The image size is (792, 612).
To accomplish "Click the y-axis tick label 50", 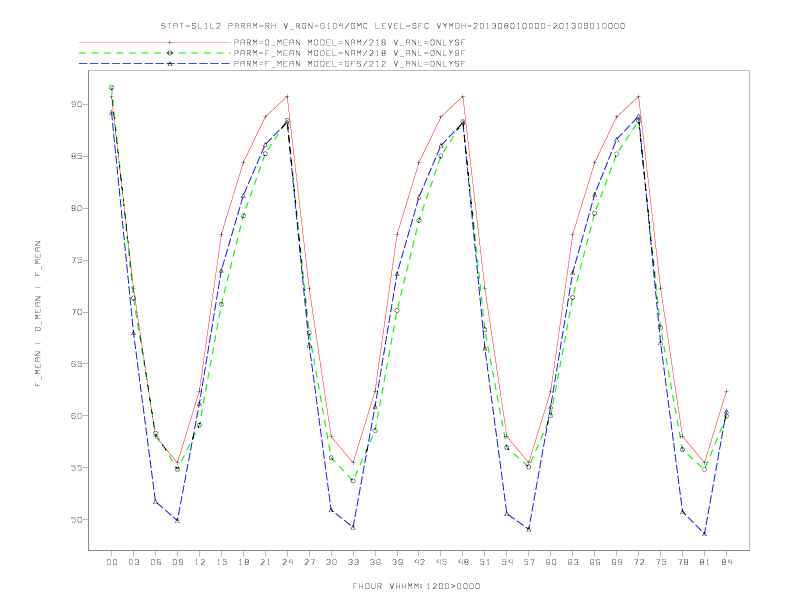I will [x=77, y=520].
